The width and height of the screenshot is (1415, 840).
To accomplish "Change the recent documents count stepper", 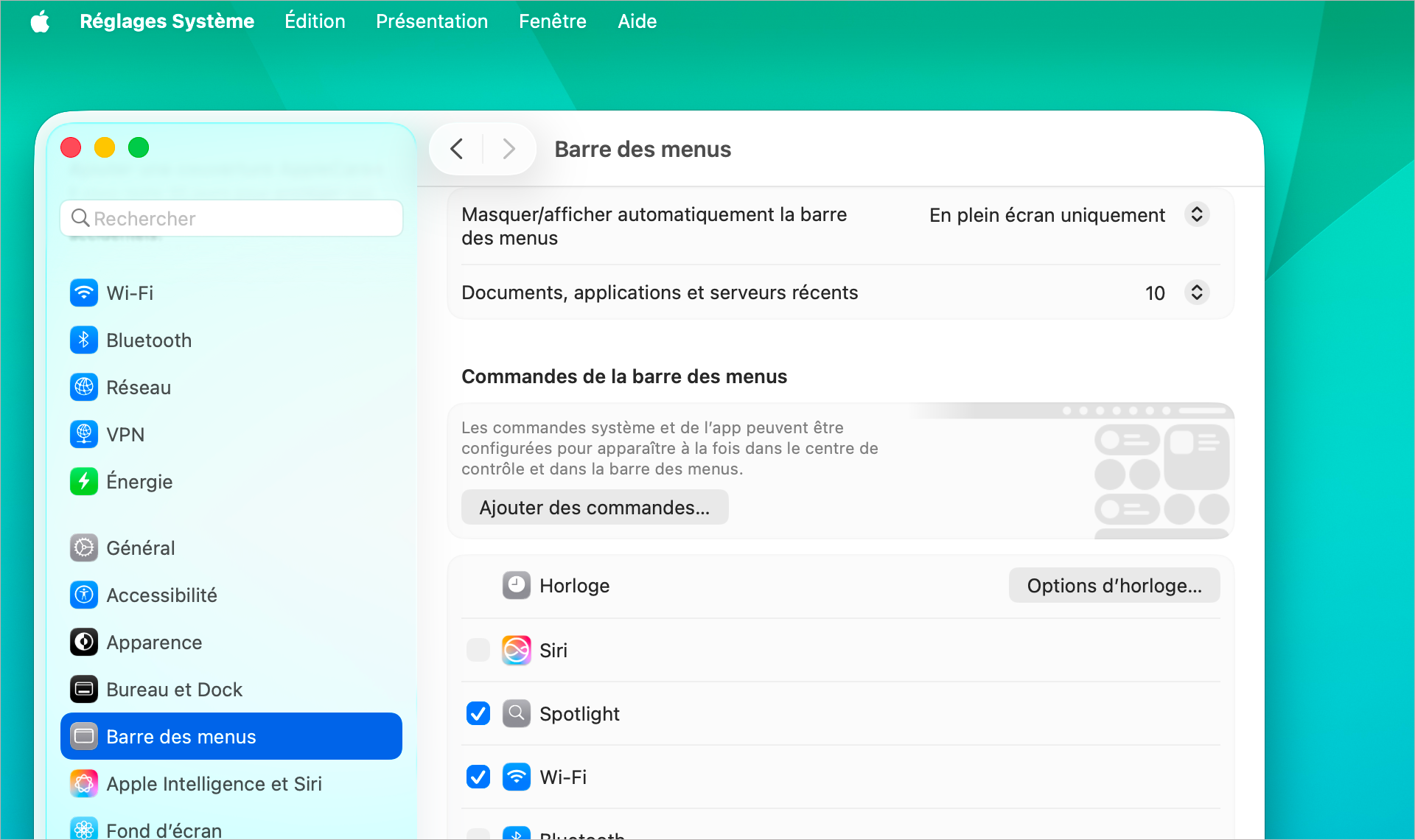I will tap(1197, 293).
